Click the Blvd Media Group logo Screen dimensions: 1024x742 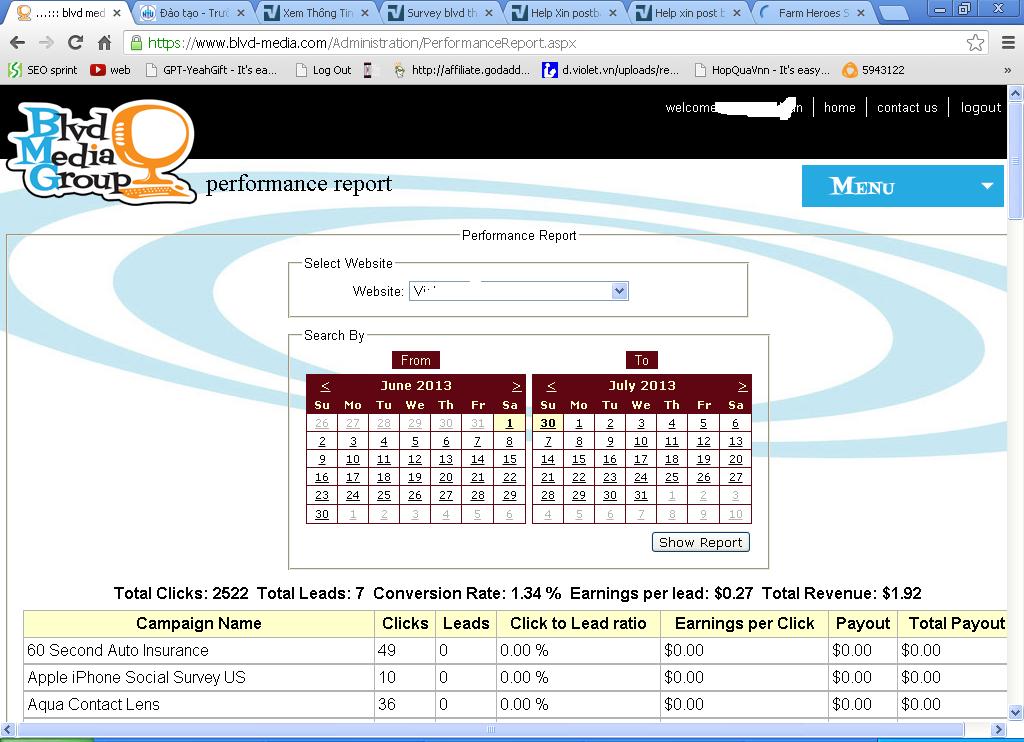(101, 152)
